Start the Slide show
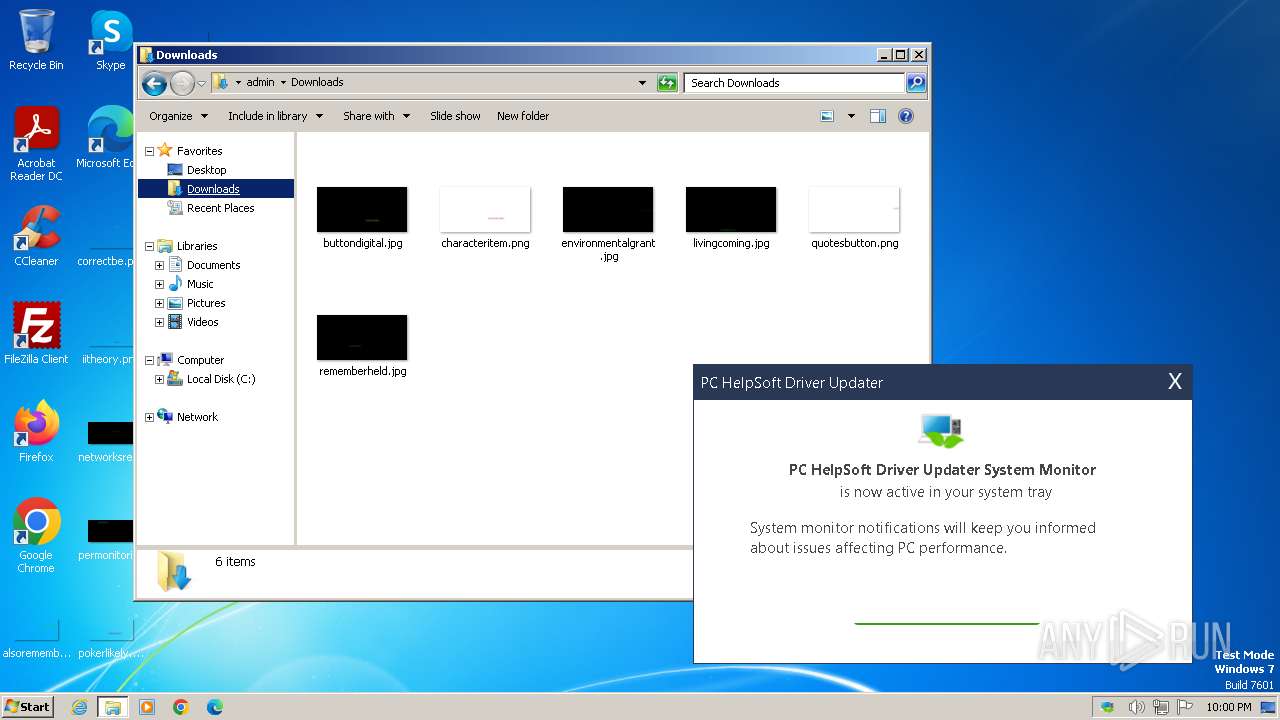Screen dimensions: 1280x720 [455, 116]
